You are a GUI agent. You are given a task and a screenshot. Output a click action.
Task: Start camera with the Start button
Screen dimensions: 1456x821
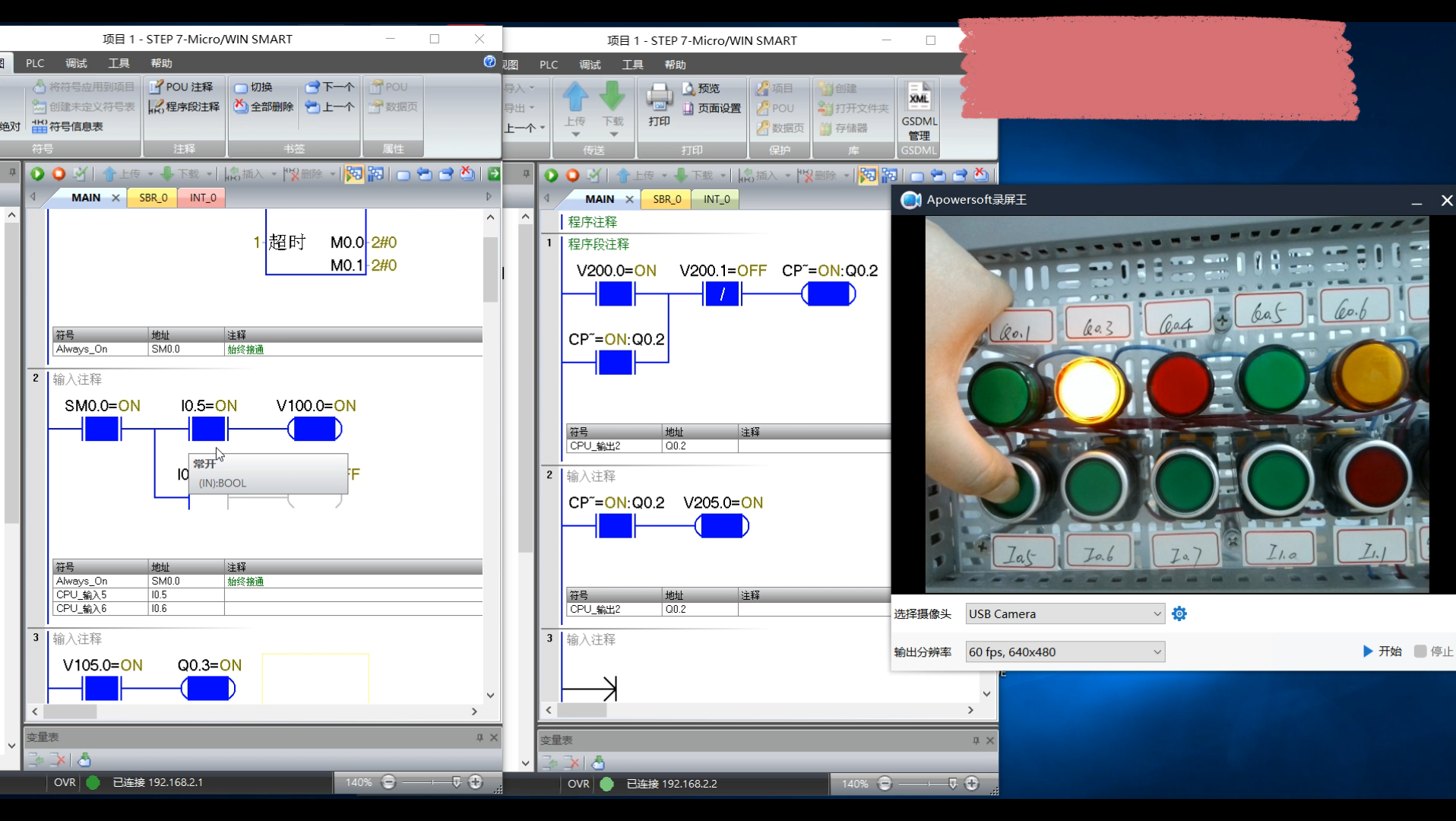tap(1382, 651)
